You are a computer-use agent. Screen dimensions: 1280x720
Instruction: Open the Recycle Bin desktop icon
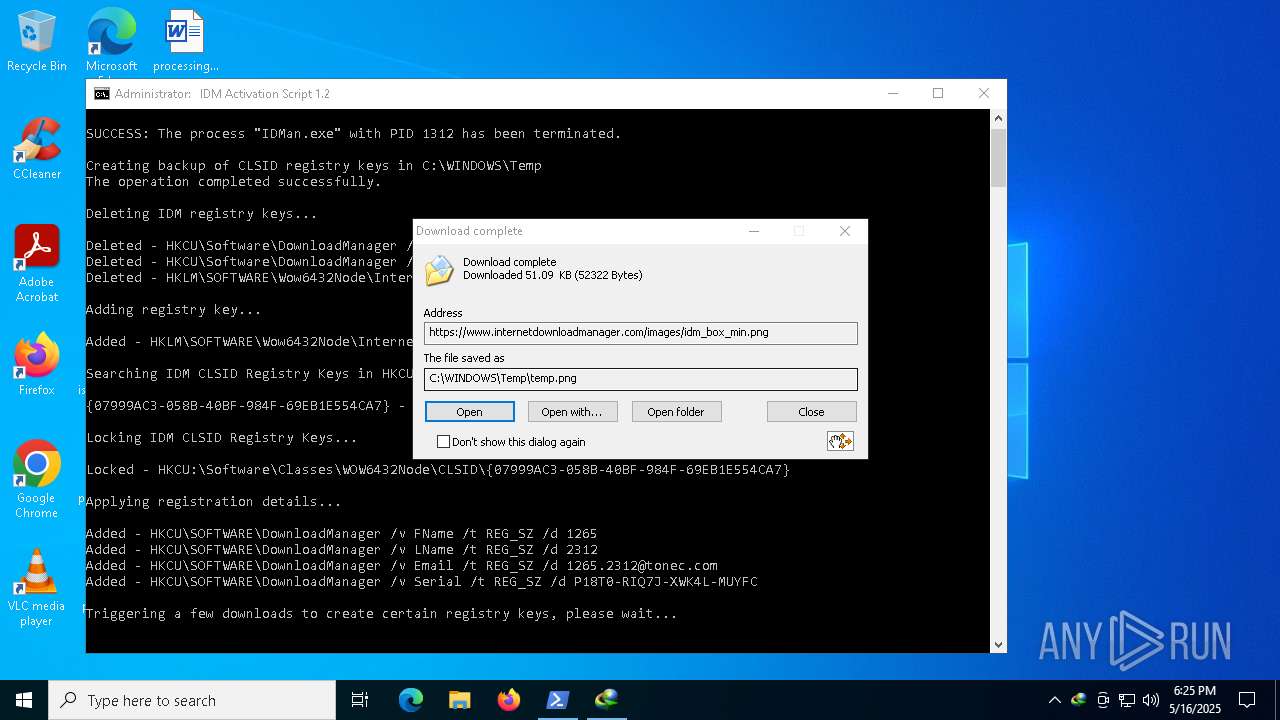point(37,41)
